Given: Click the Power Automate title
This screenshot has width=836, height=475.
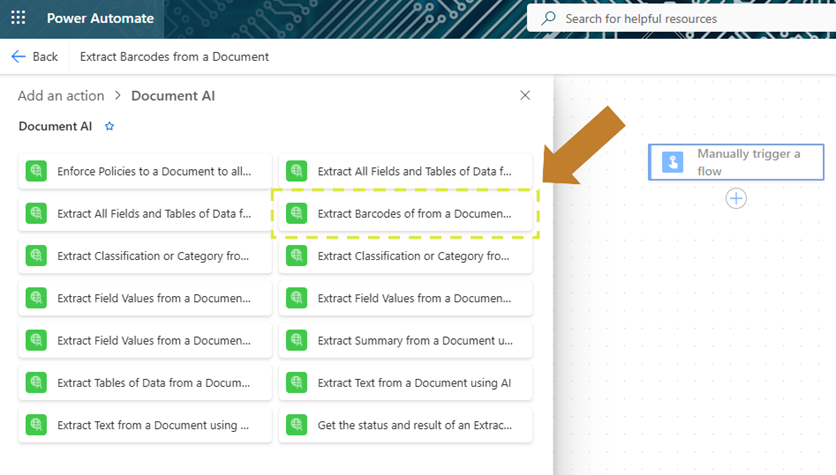Looking at the screenshot, I should click(x=100, y=18).
